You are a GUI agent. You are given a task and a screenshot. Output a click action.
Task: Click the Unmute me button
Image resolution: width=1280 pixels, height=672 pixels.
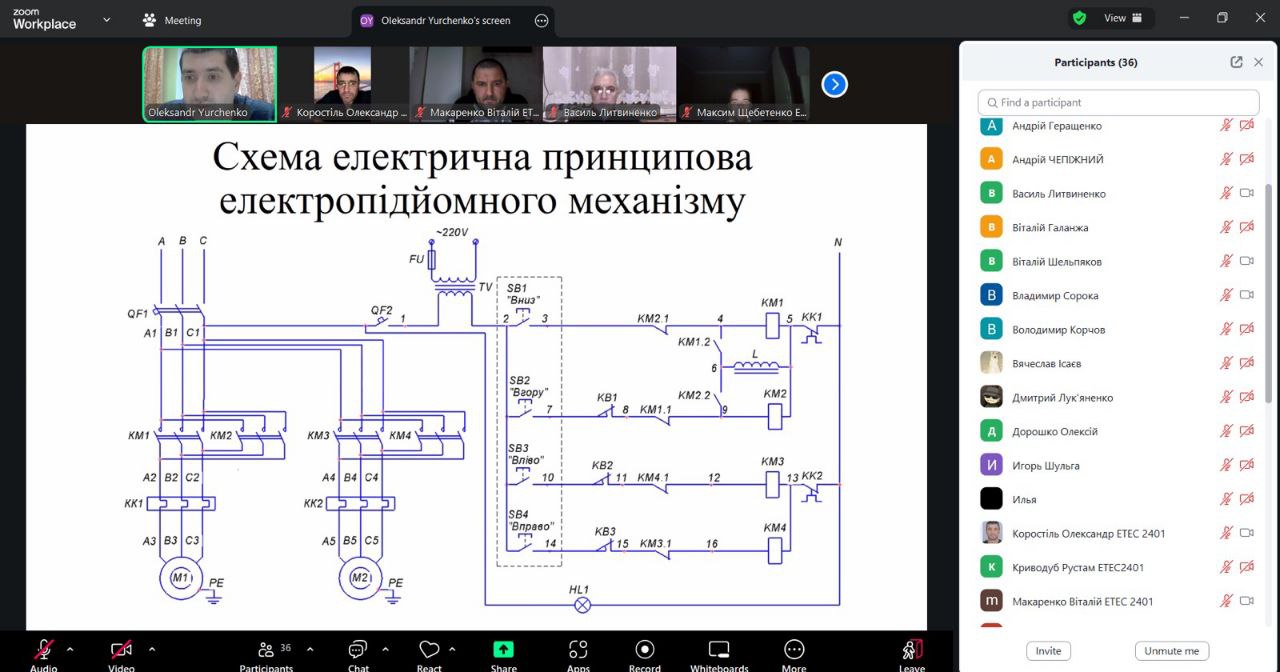1171,651
